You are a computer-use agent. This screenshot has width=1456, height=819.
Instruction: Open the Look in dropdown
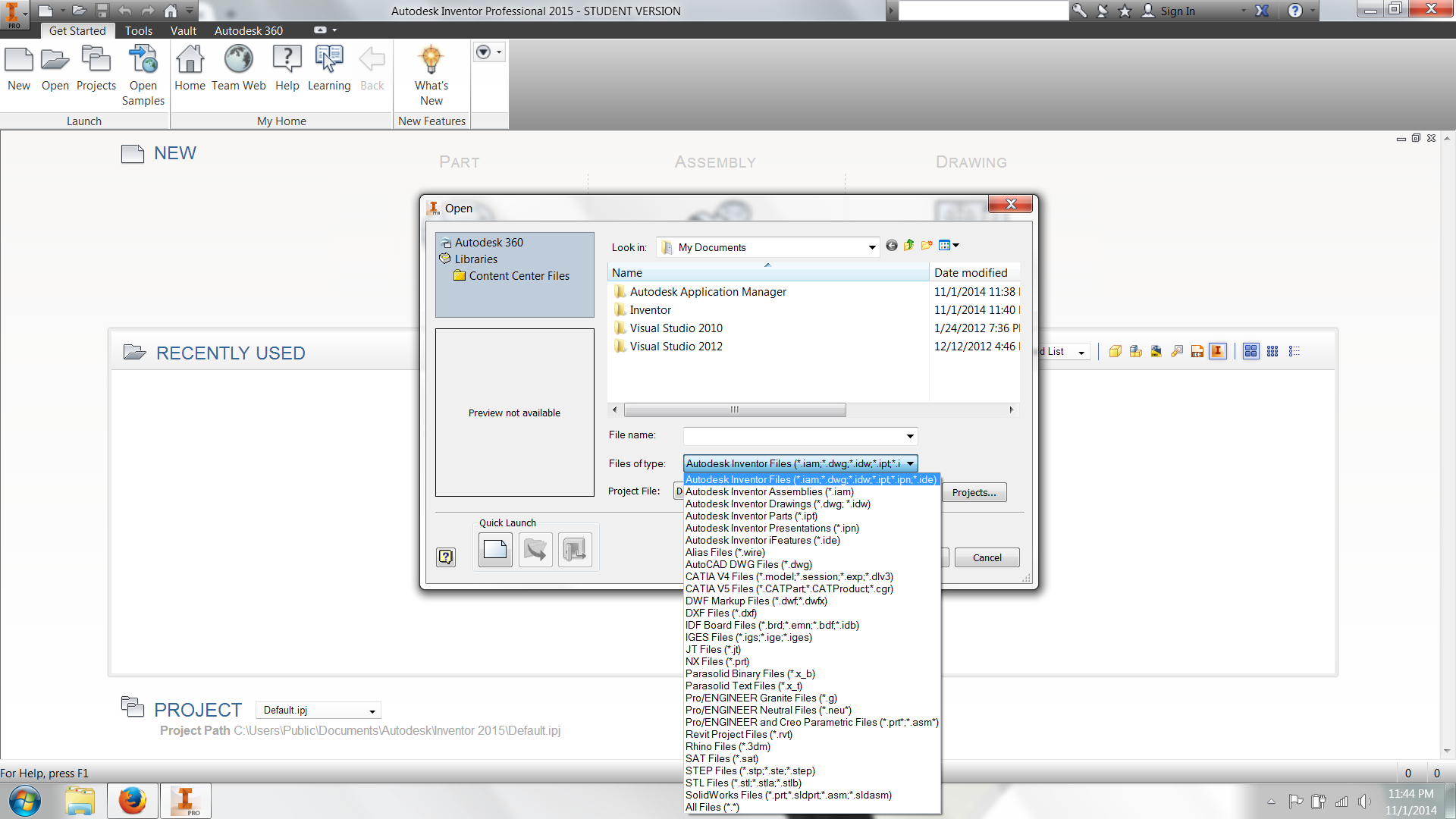point(871,247)
